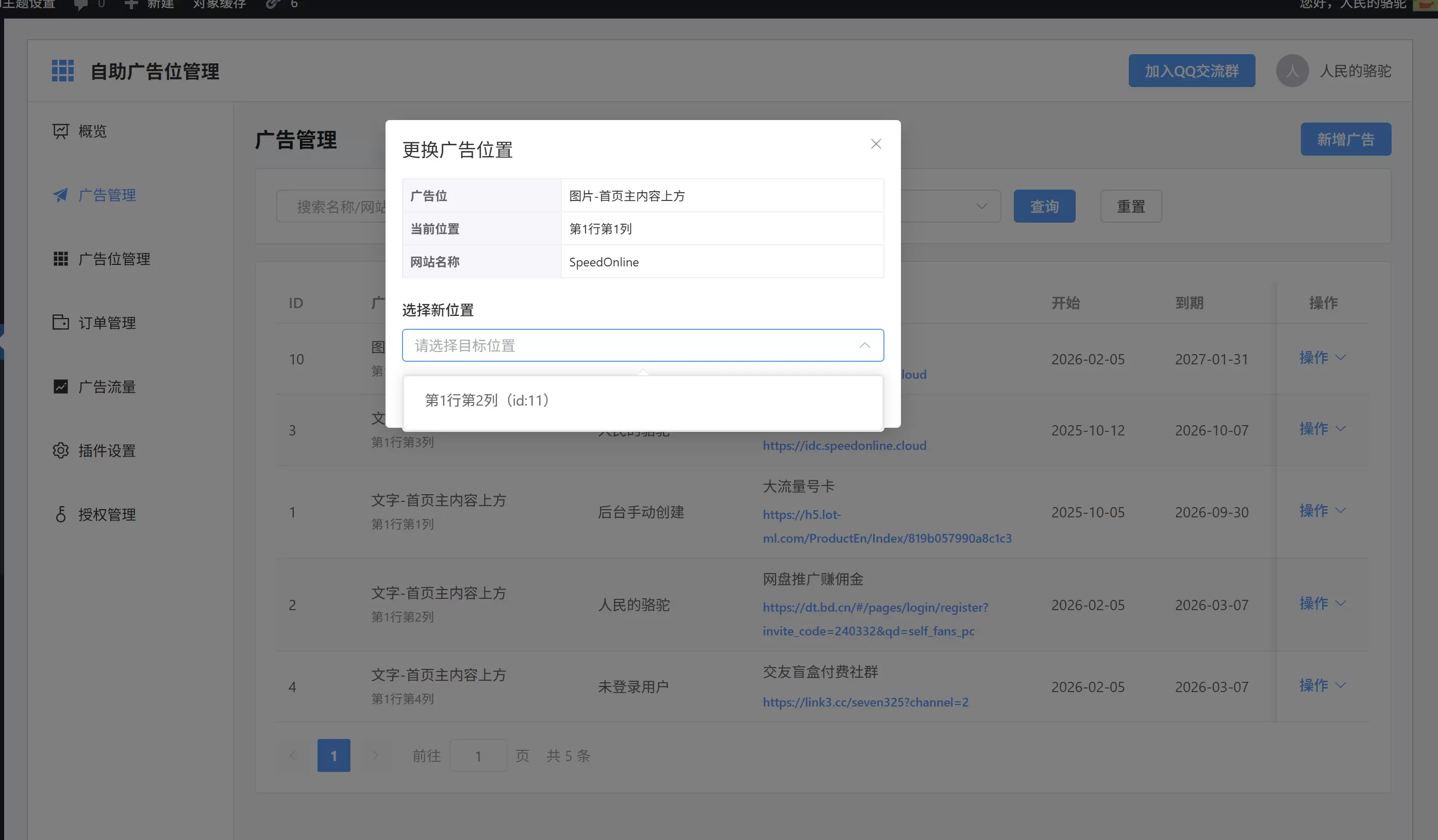Open the 请选择目标位置 dropdown
This screenshot has width=1438, height=840.
coord(643,345)
